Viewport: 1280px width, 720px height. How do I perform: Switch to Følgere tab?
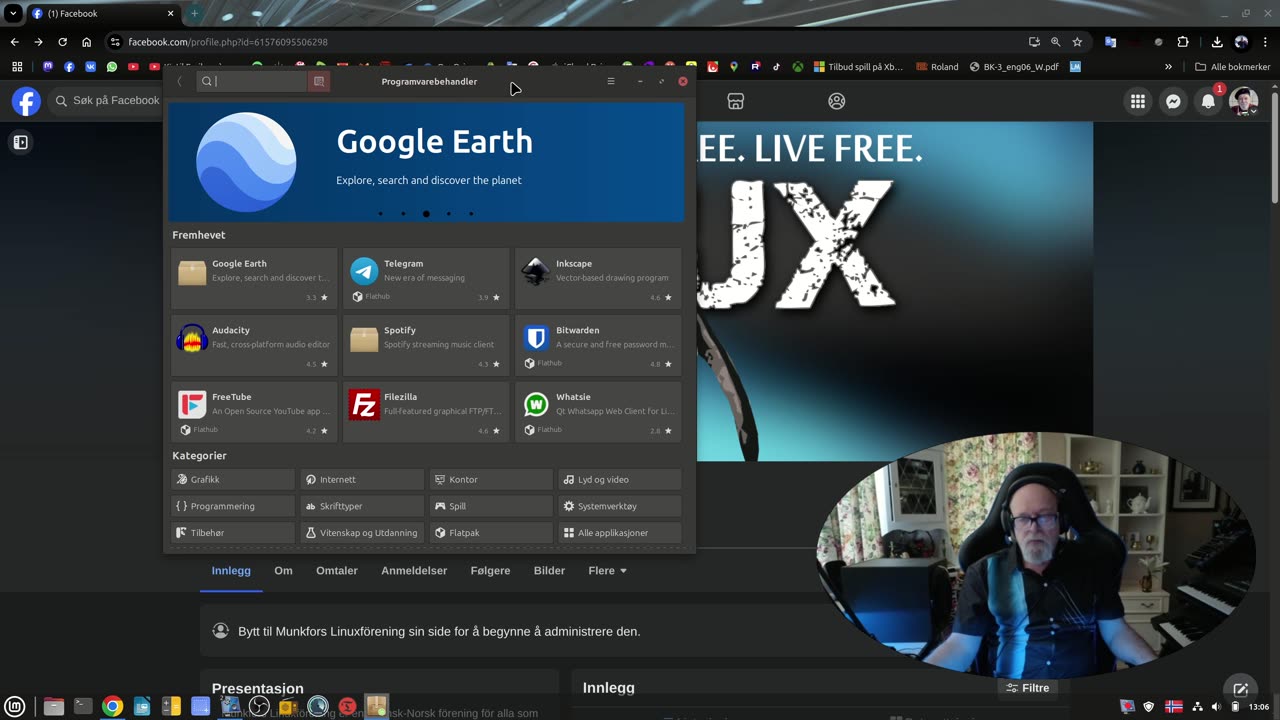point(490,570)
